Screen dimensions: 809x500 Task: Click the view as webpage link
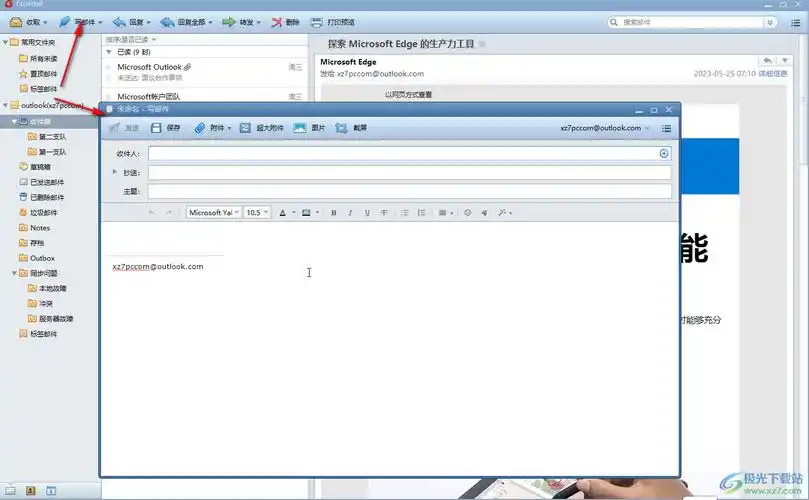point(408,94)
